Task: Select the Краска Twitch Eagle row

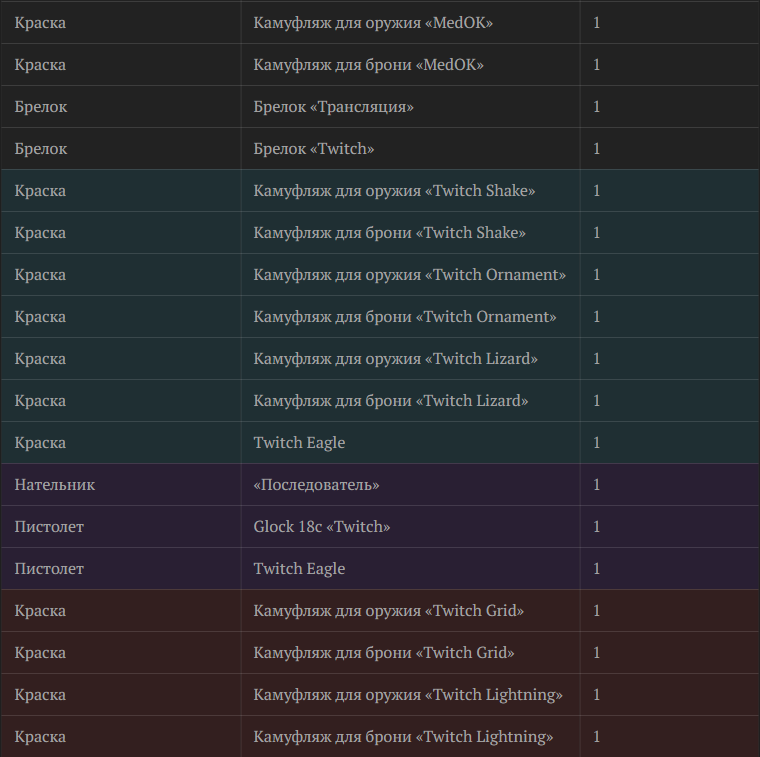Action: pyautogui.click(x=380, y=442)
